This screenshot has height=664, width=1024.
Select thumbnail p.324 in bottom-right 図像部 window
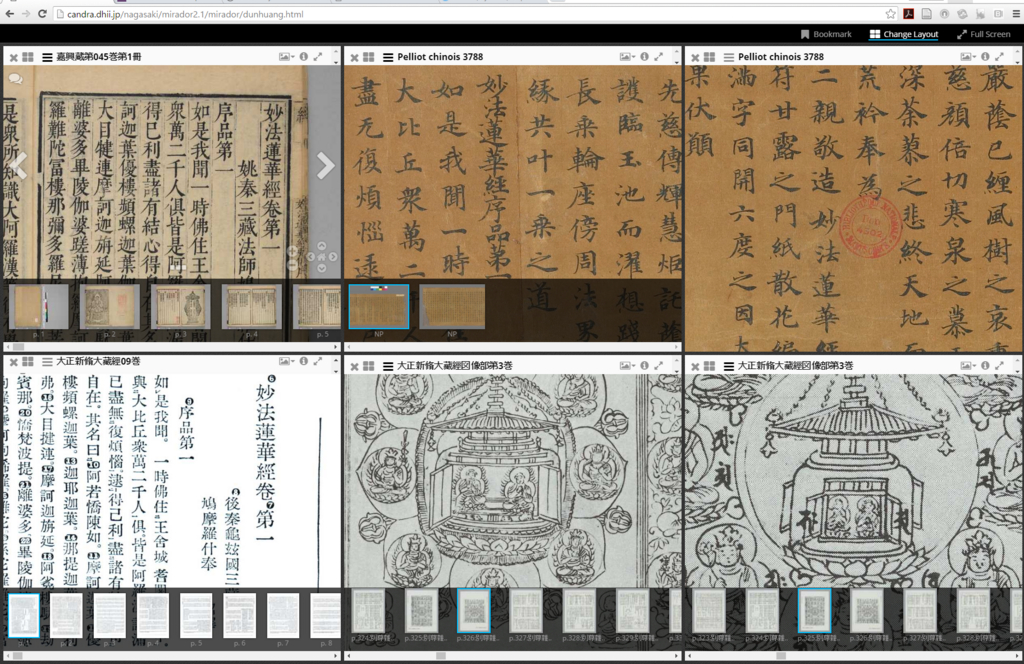click(x=762, y=610)
